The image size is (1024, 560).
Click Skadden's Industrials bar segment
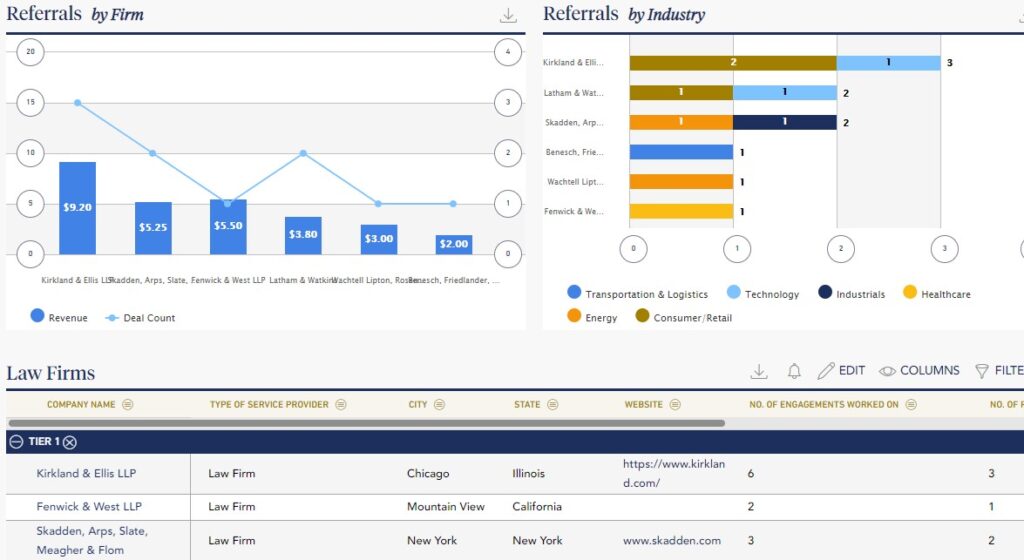click(x=784, y=122)
